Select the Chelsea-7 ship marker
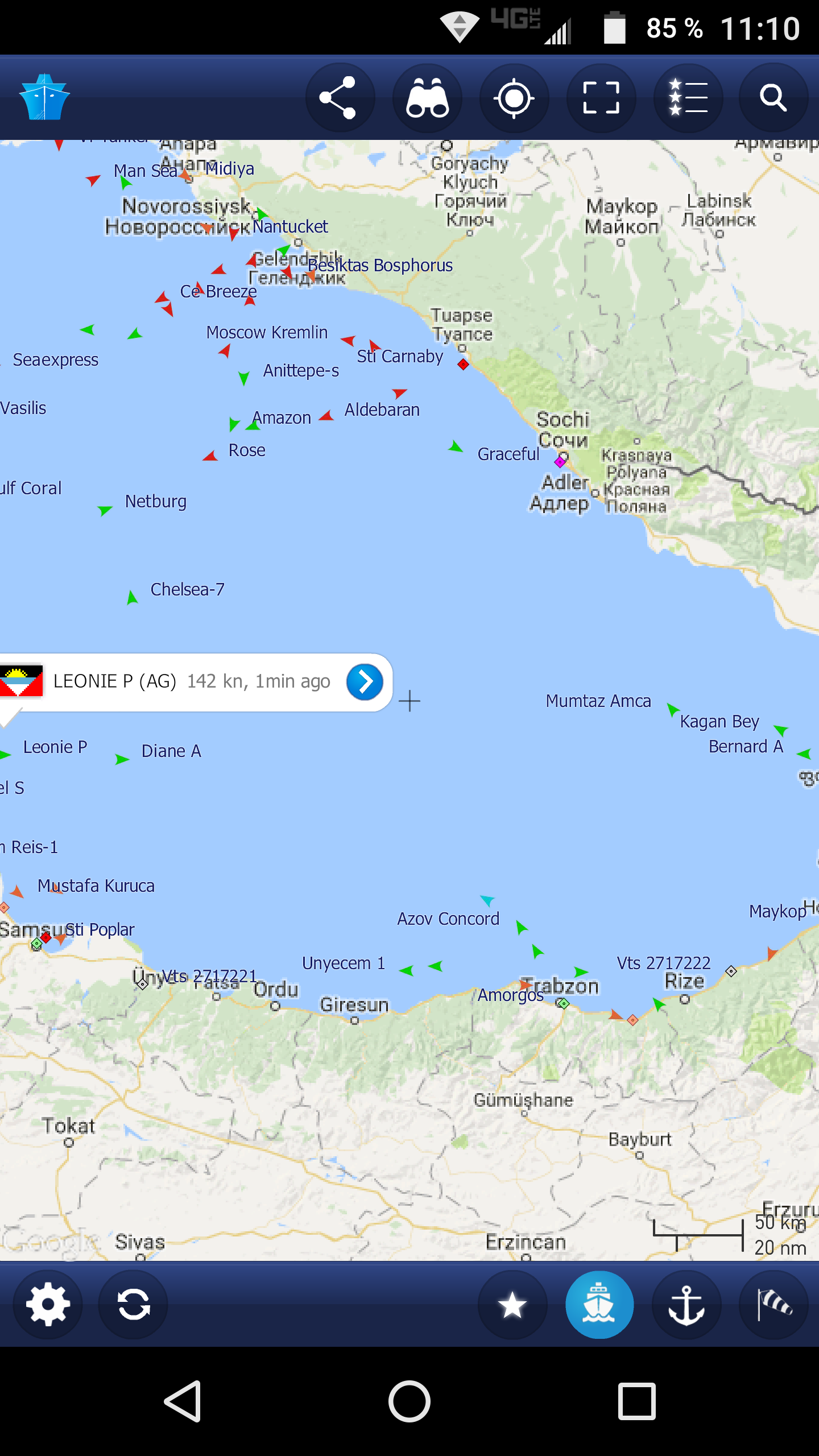The height and width of the screenshot is (1456, 819). (132, 597)
